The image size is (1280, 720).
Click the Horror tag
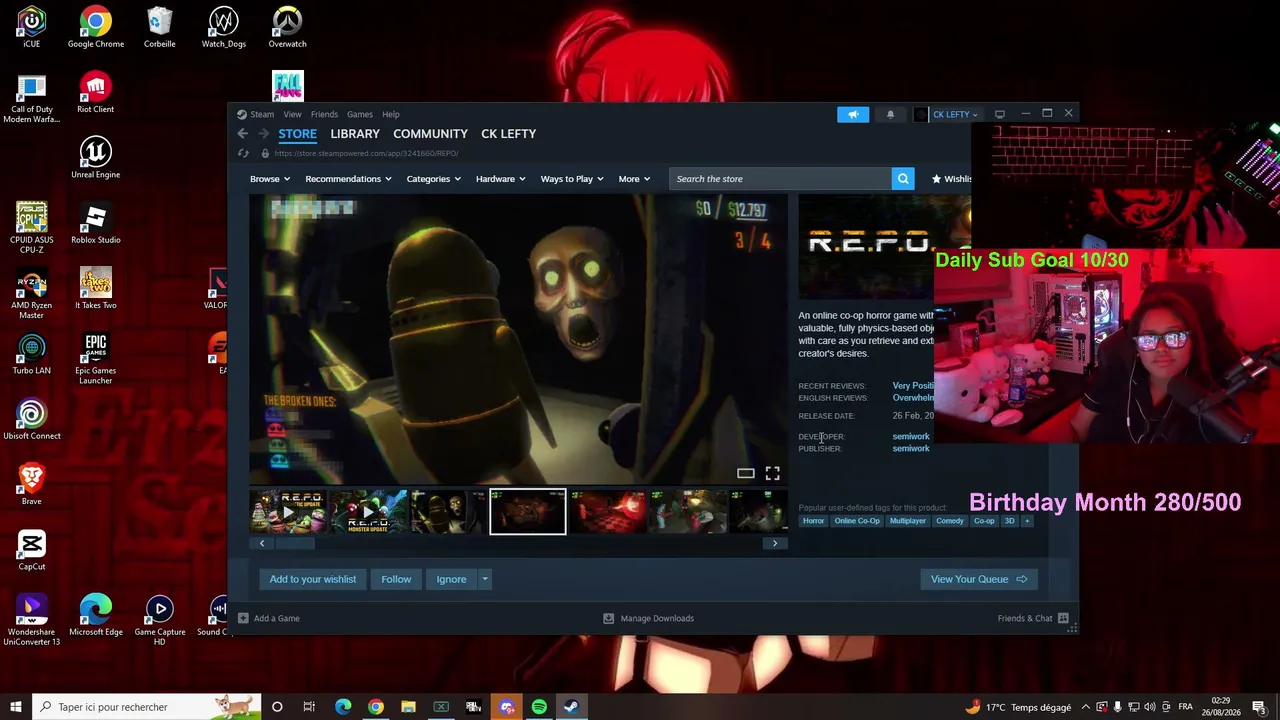(x=813, y=521)
